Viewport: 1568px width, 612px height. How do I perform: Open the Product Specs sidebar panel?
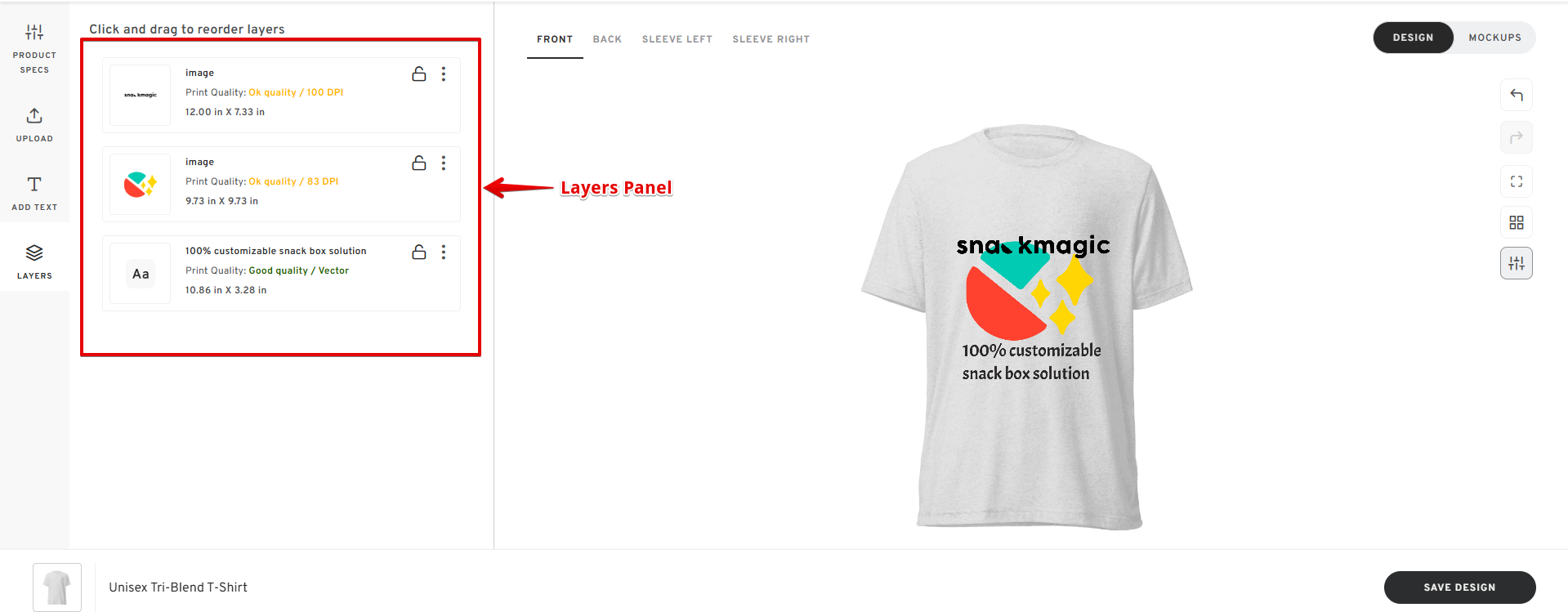pyautogui.click(x=34, y=49)
